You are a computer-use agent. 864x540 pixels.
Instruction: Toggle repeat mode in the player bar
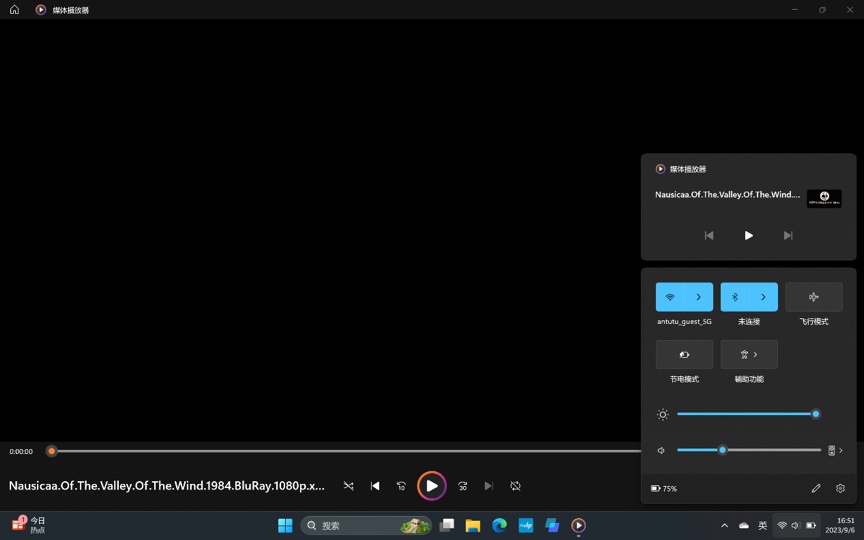515,486
